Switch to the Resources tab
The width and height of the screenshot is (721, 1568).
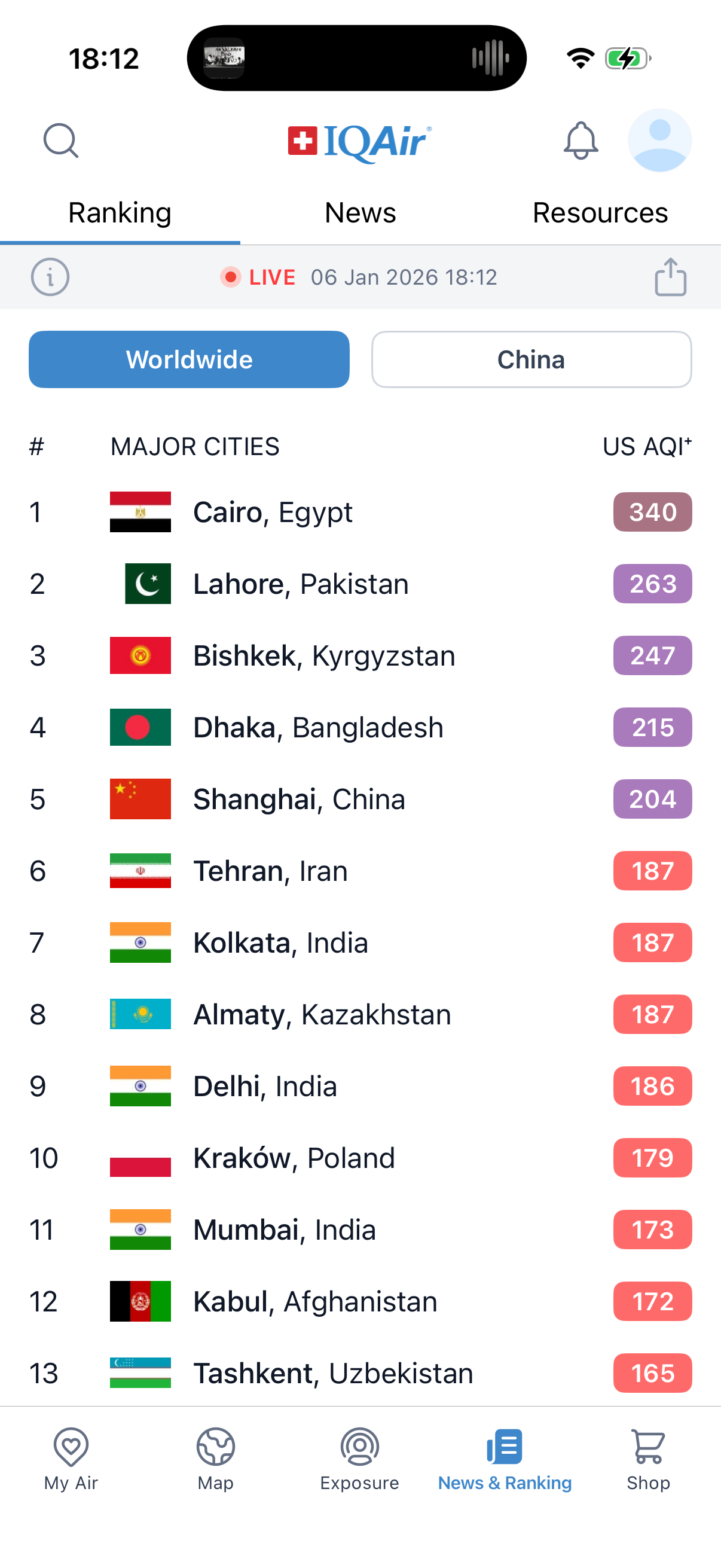pos(600,213)
